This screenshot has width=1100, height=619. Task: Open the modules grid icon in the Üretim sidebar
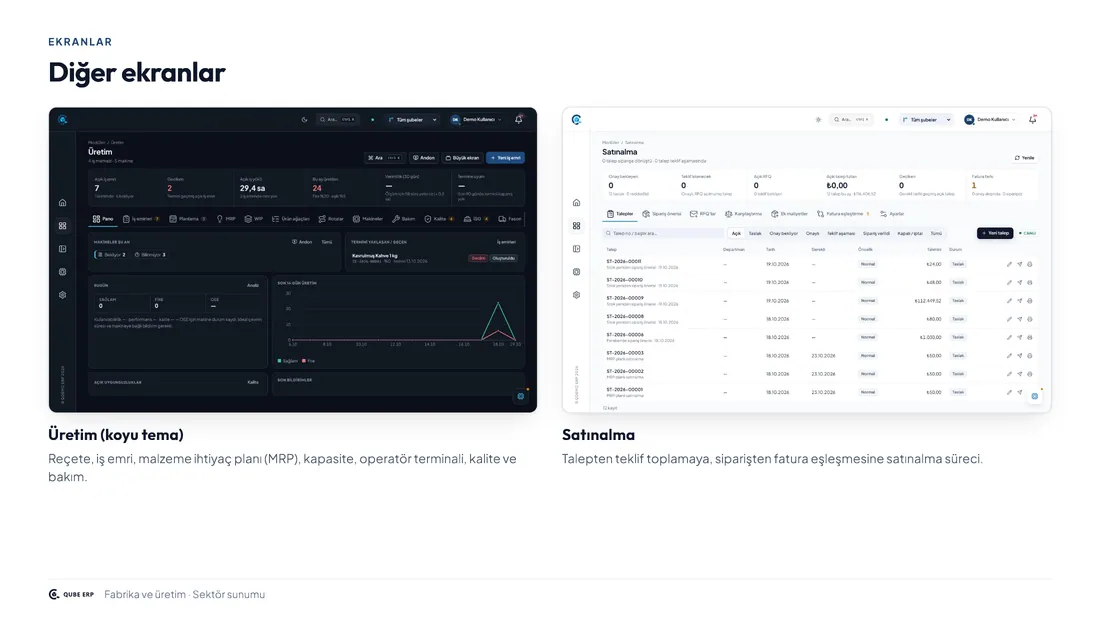point(62,226)
